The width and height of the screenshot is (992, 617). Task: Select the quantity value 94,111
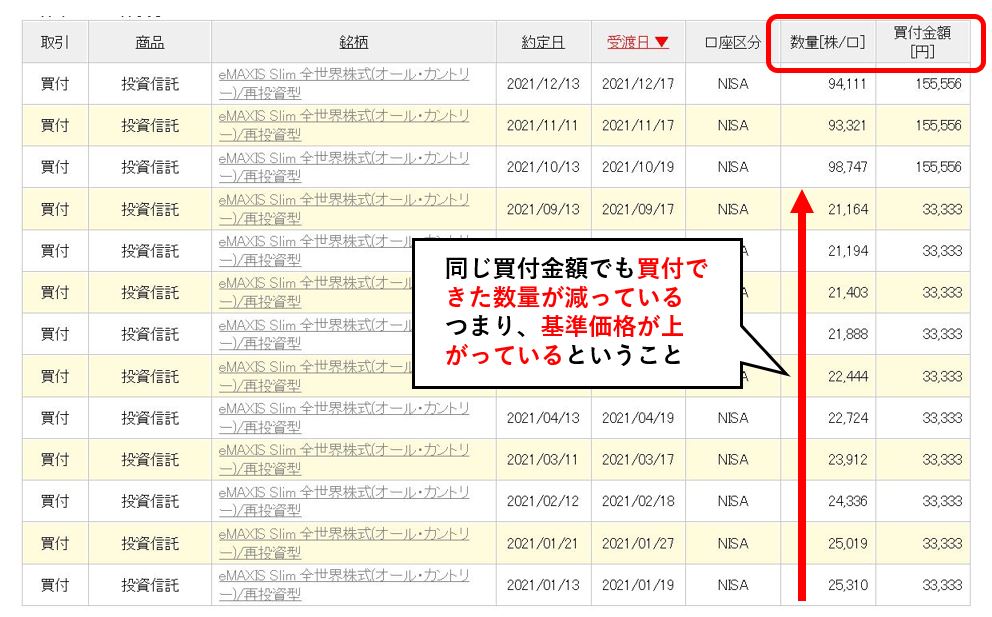coord(847,84)
